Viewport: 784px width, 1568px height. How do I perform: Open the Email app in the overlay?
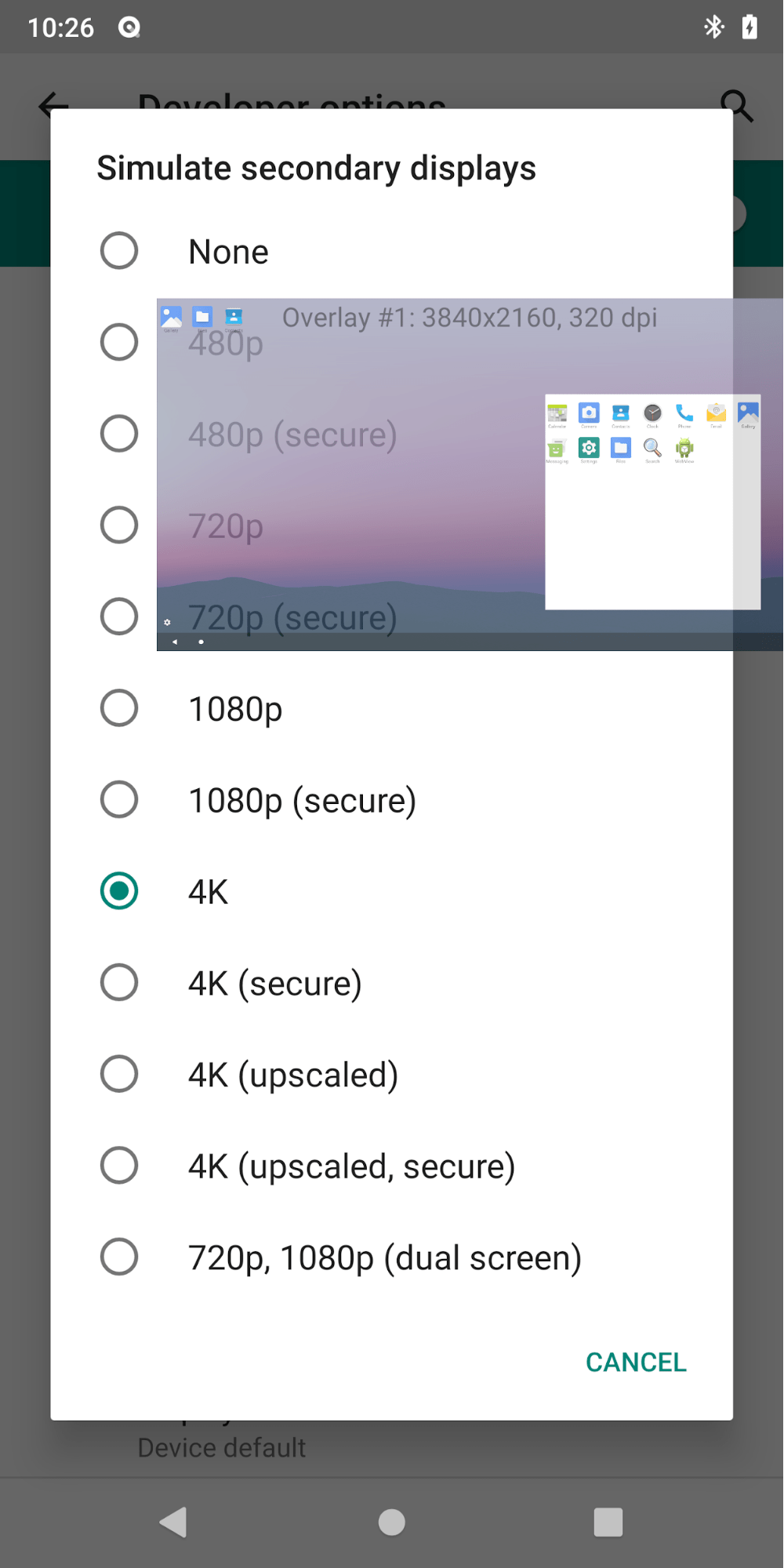pos(715,413)
